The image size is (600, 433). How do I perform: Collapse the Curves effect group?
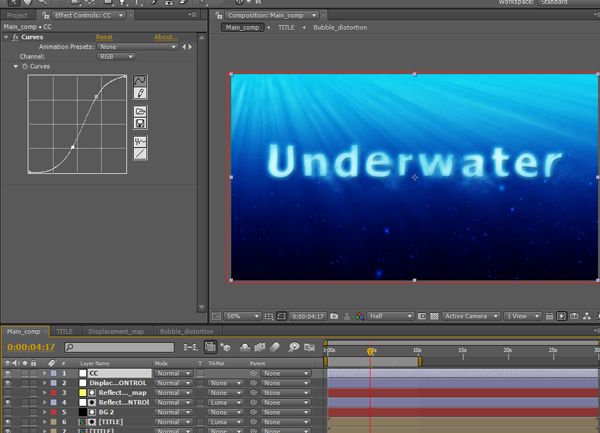click(6, 37)
